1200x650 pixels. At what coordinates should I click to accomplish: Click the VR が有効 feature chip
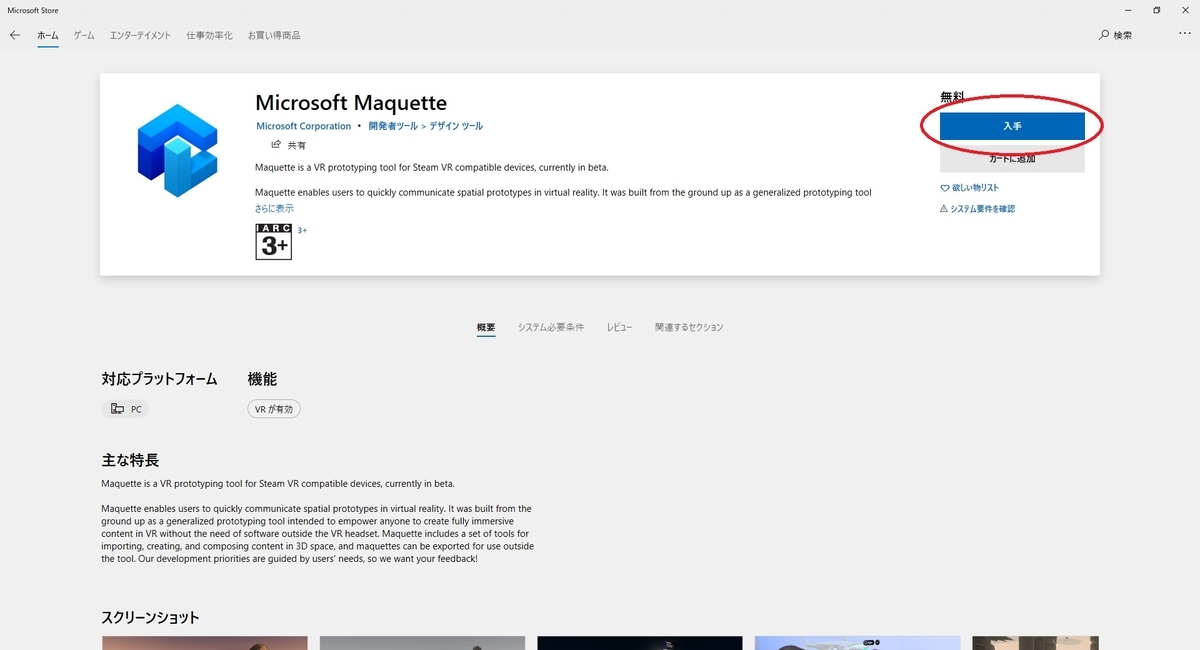point(274,409)
